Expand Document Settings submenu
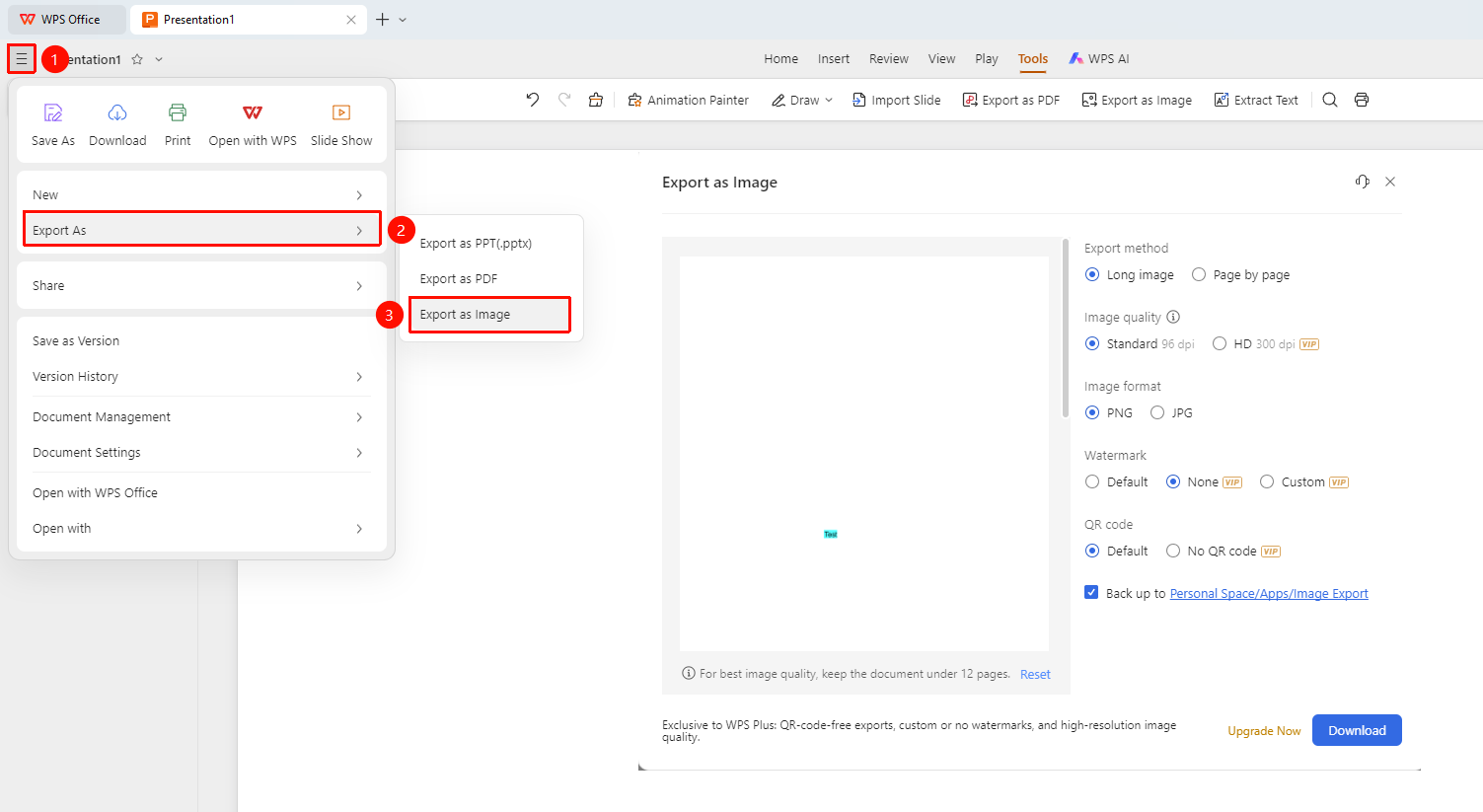The image size is (1483, 812). (199, 452)
